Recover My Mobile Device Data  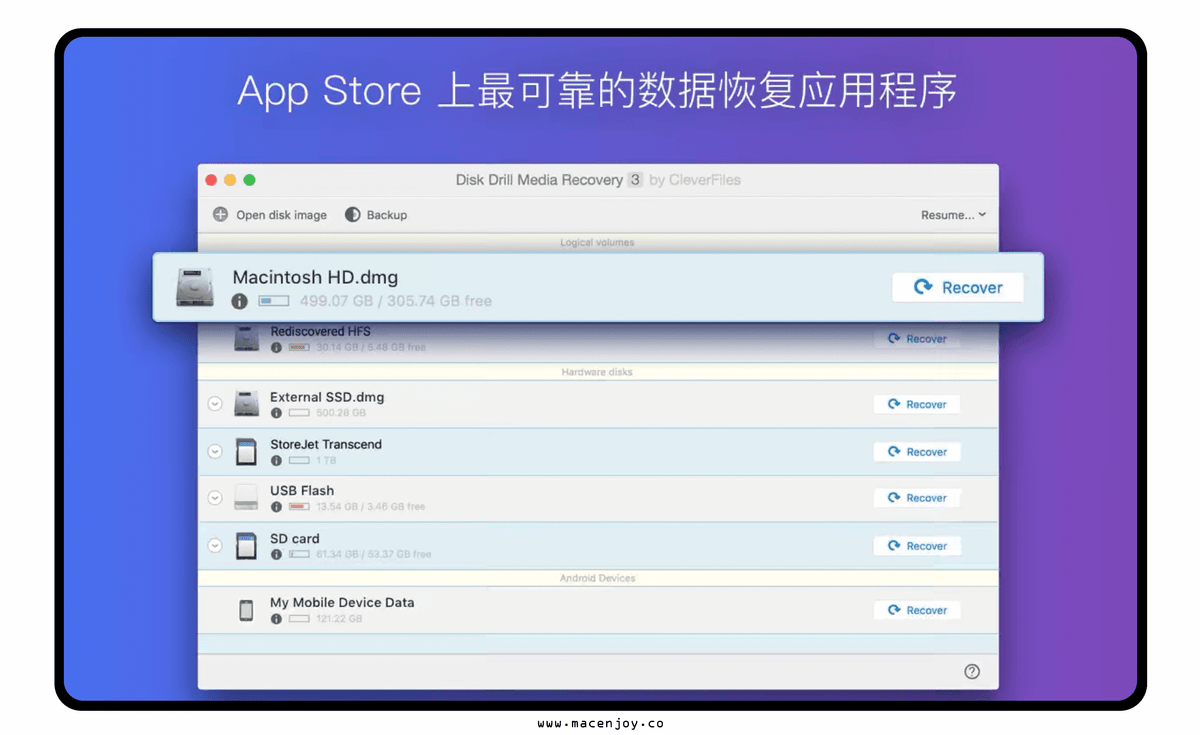[917, 610]
